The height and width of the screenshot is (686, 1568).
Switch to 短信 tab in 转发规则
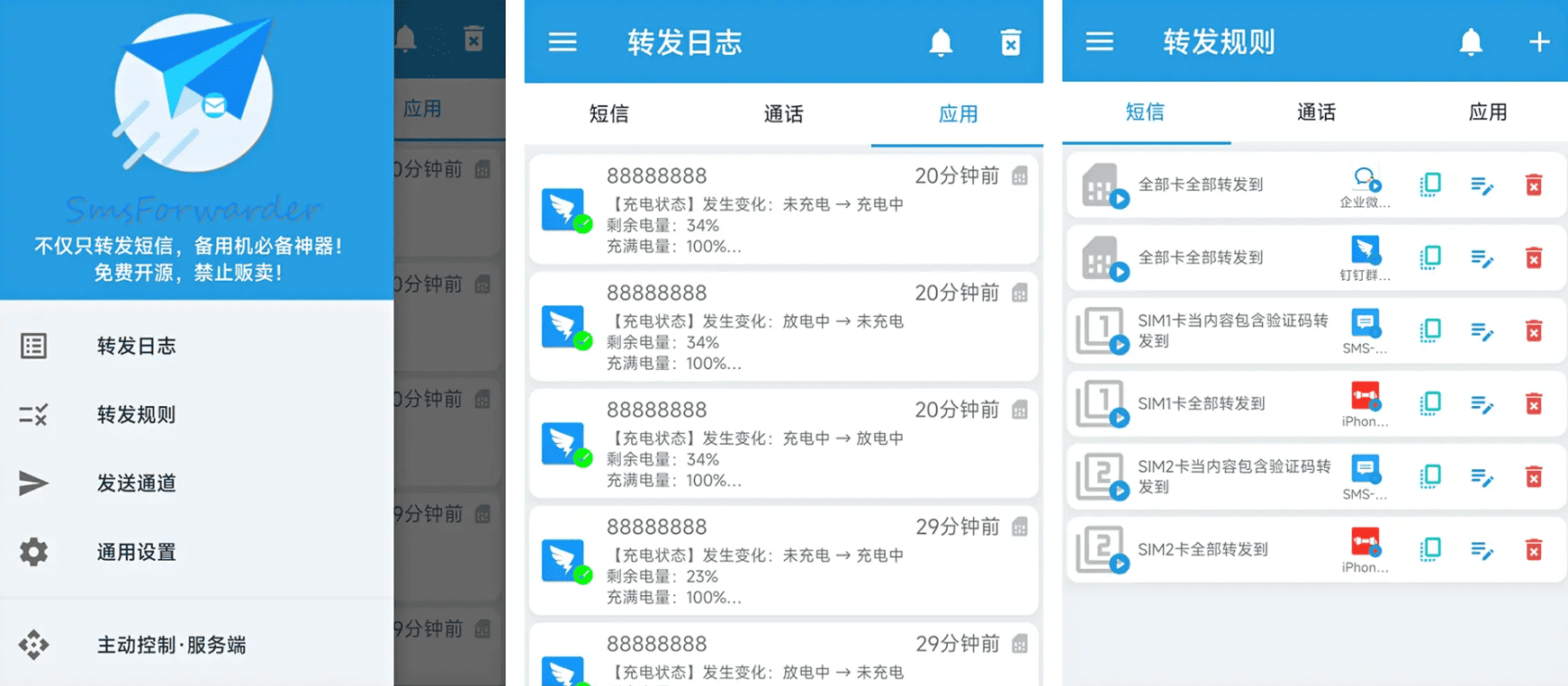coord(1146,113)
